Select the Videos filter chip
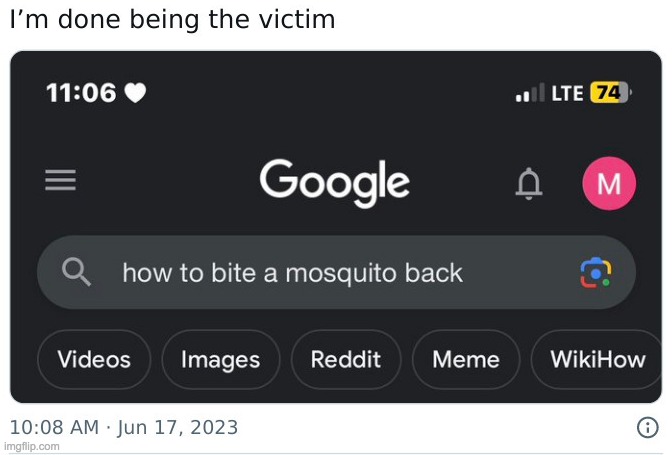 [94, 360]
